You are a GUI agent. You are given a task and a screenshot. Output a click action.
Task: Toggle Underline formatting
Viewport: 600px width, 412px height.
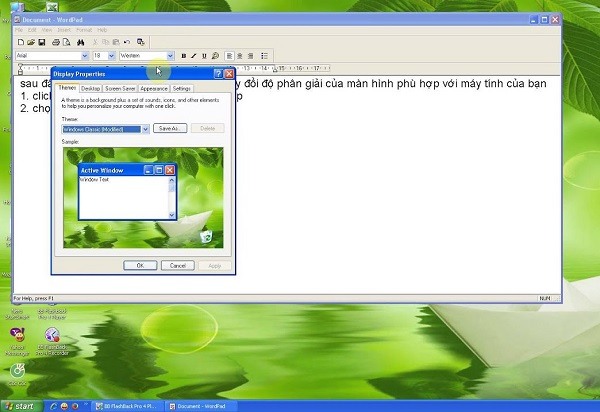click(205, 56)
